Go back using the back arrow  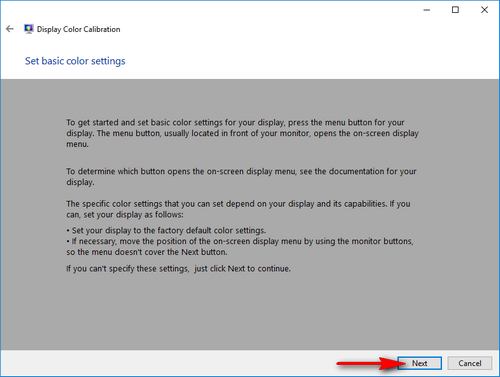pyautogui.click(x=10, y=29)
